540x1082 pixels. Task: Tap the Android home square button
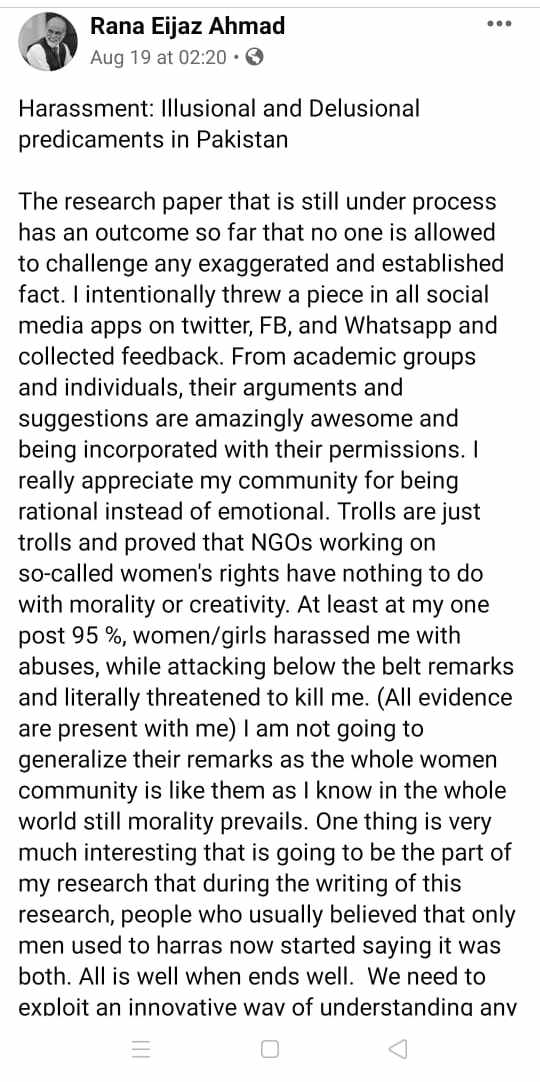270,1050
